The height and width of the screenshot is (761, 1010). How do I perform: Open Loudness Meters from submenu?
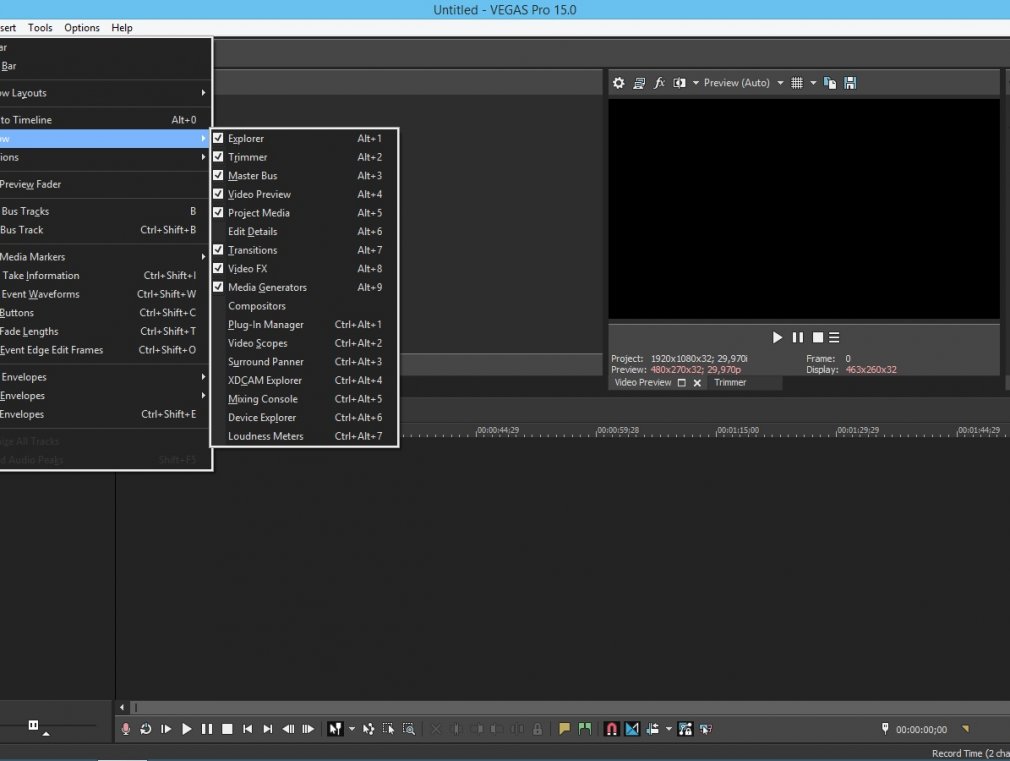point(304,436)
